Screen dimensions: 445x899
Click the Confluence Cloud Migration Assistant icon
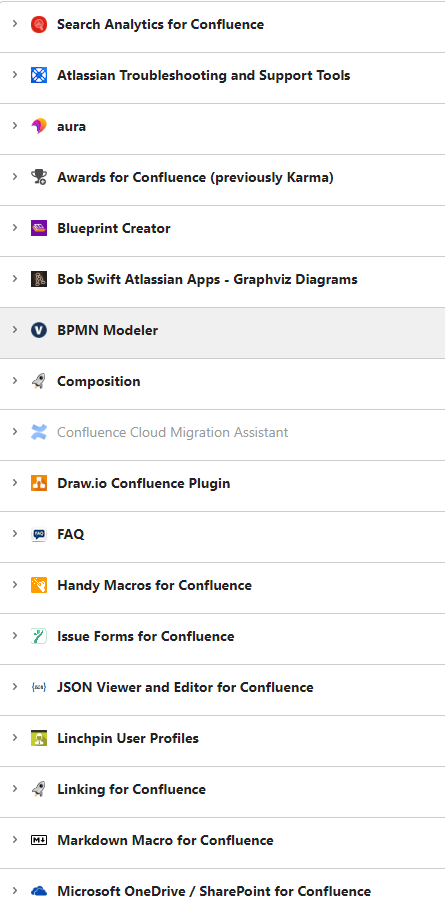[x=38, y=432]
